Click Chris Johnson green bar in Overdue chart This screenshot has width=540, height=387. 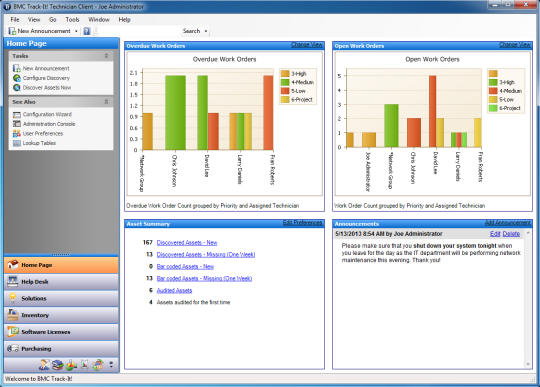[x=175, y=113]
